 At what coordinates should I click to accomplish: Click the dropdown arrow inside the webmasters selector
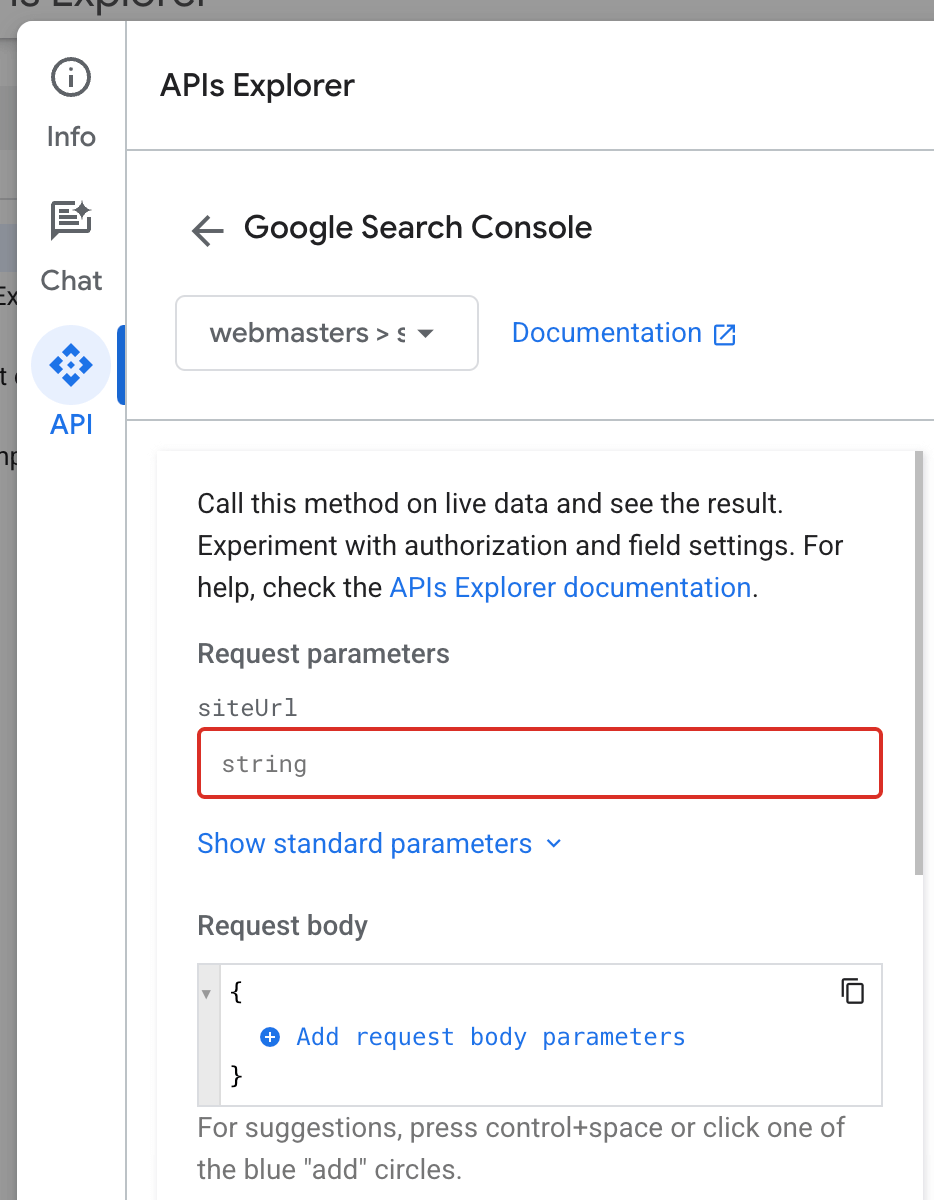tap(425, 334)
